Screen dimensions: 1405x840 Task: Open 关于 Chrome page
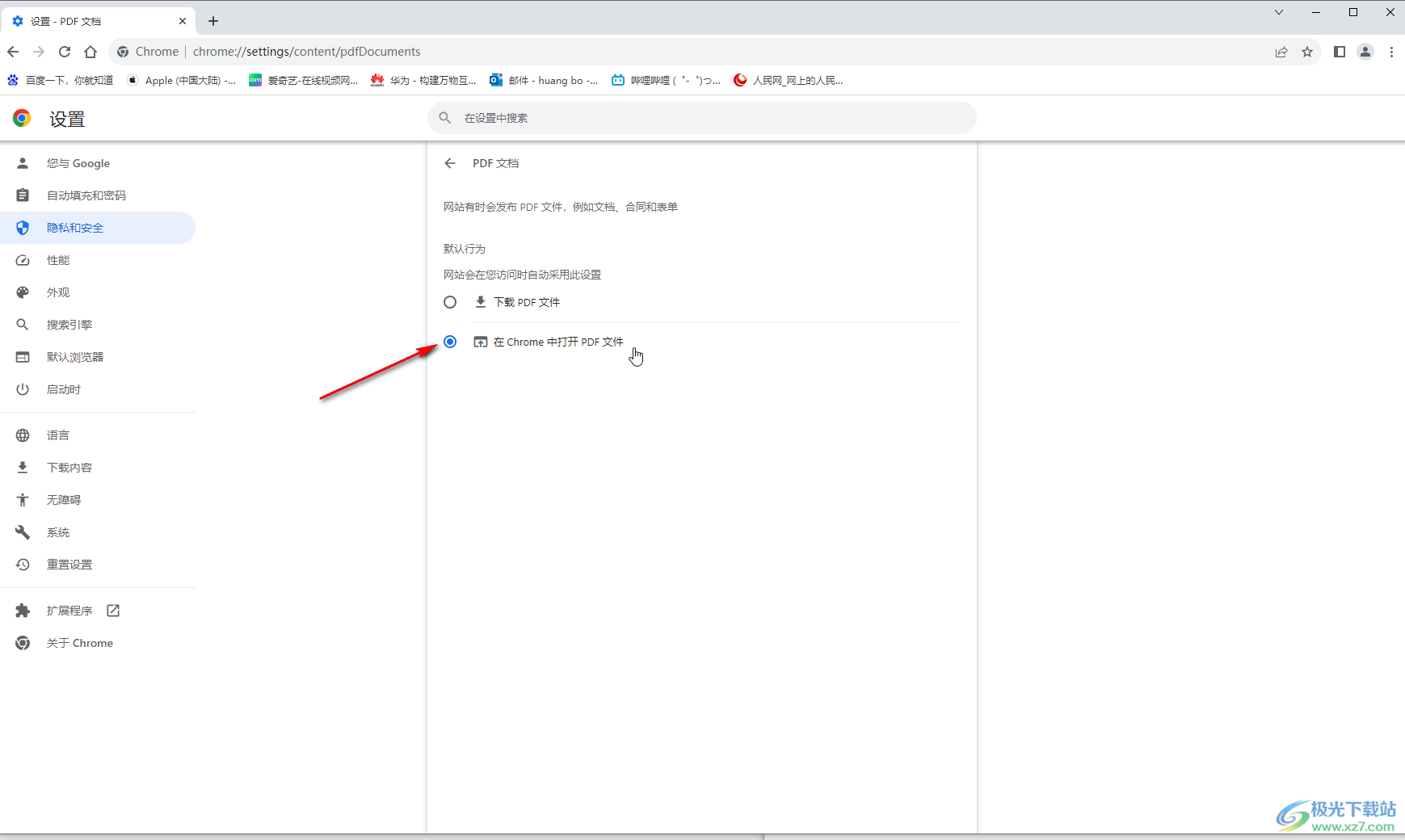(x=98, y=643)
